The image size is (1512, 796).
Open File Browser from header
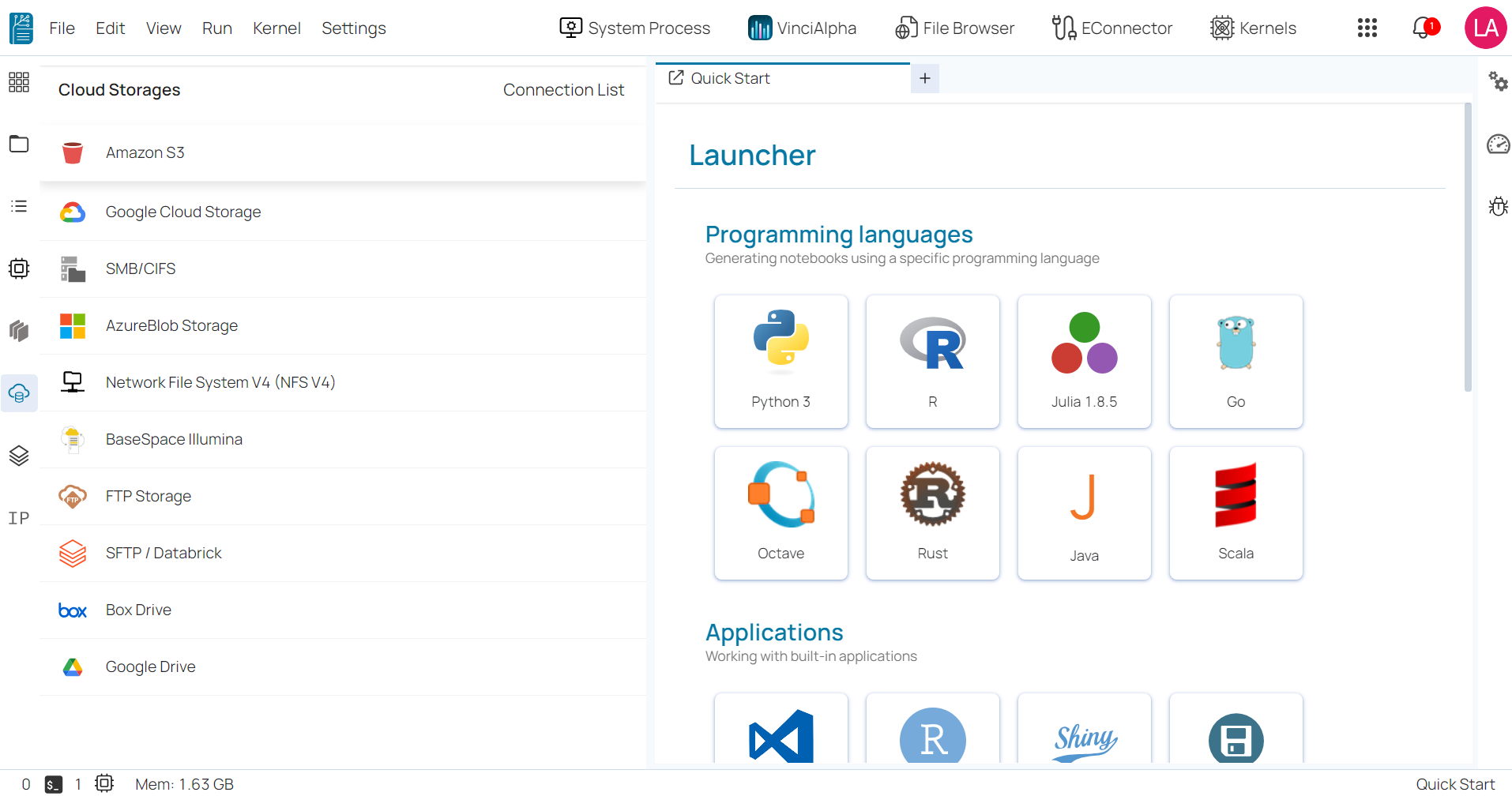pyautogui.click(x=955, y=28)
